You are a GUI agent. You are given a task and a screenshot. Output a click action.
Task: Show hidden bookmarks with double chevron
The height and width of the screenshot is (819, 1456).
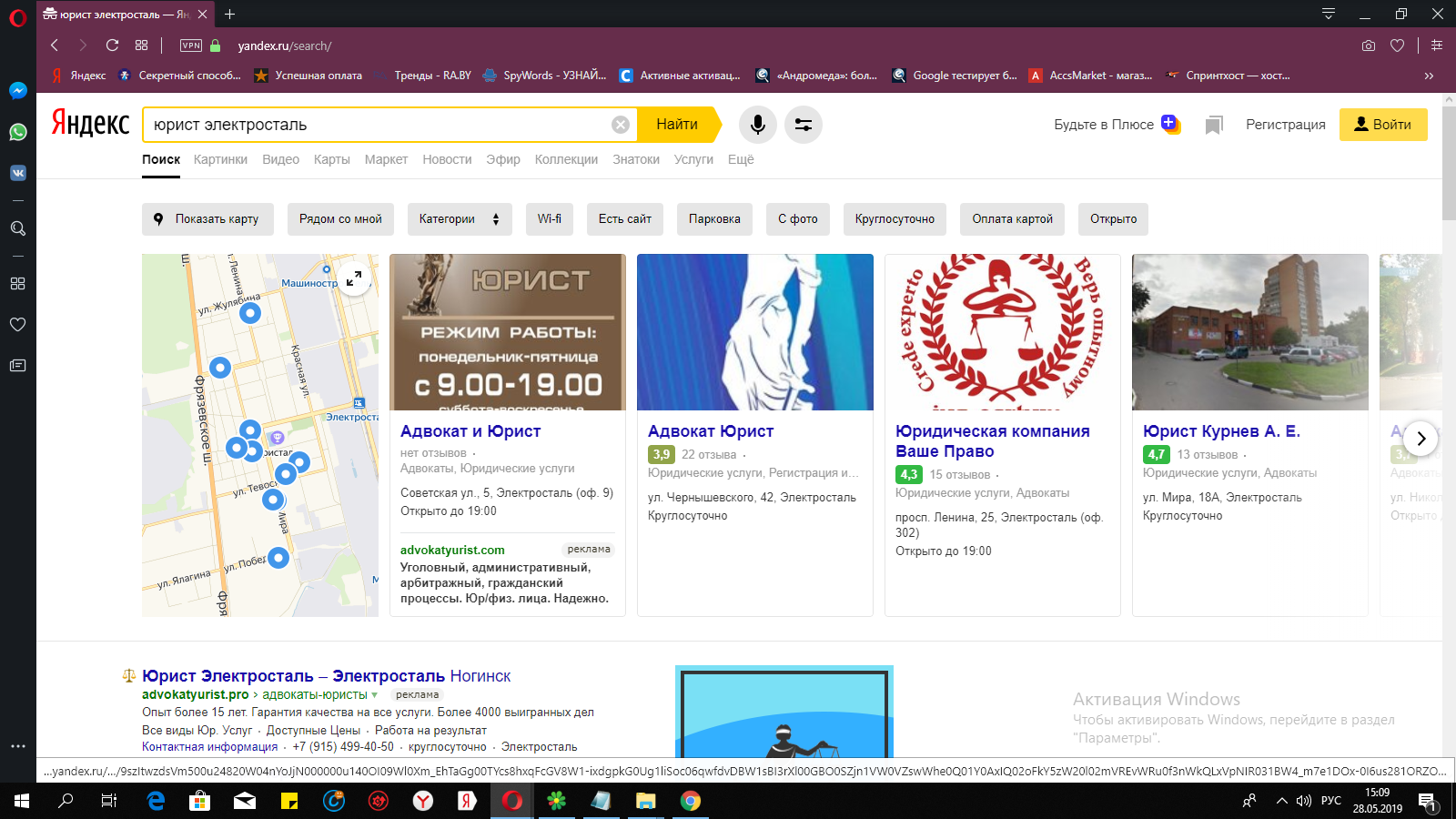click(1429, 76)
